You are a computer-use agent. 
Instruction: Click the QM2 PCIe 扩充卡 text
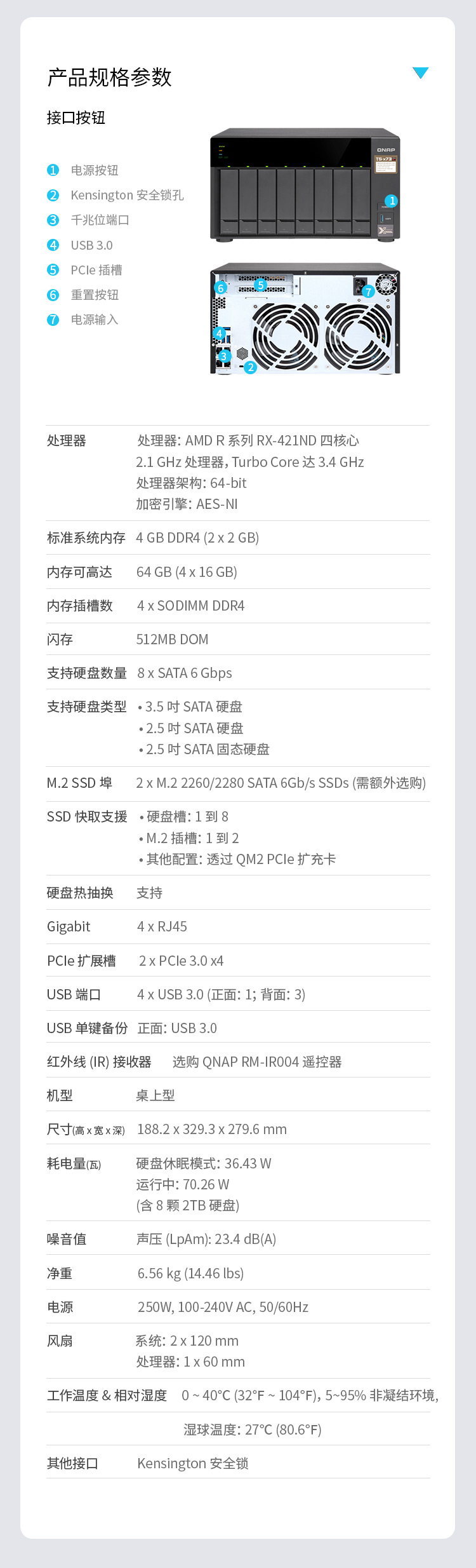pos(286,860)
